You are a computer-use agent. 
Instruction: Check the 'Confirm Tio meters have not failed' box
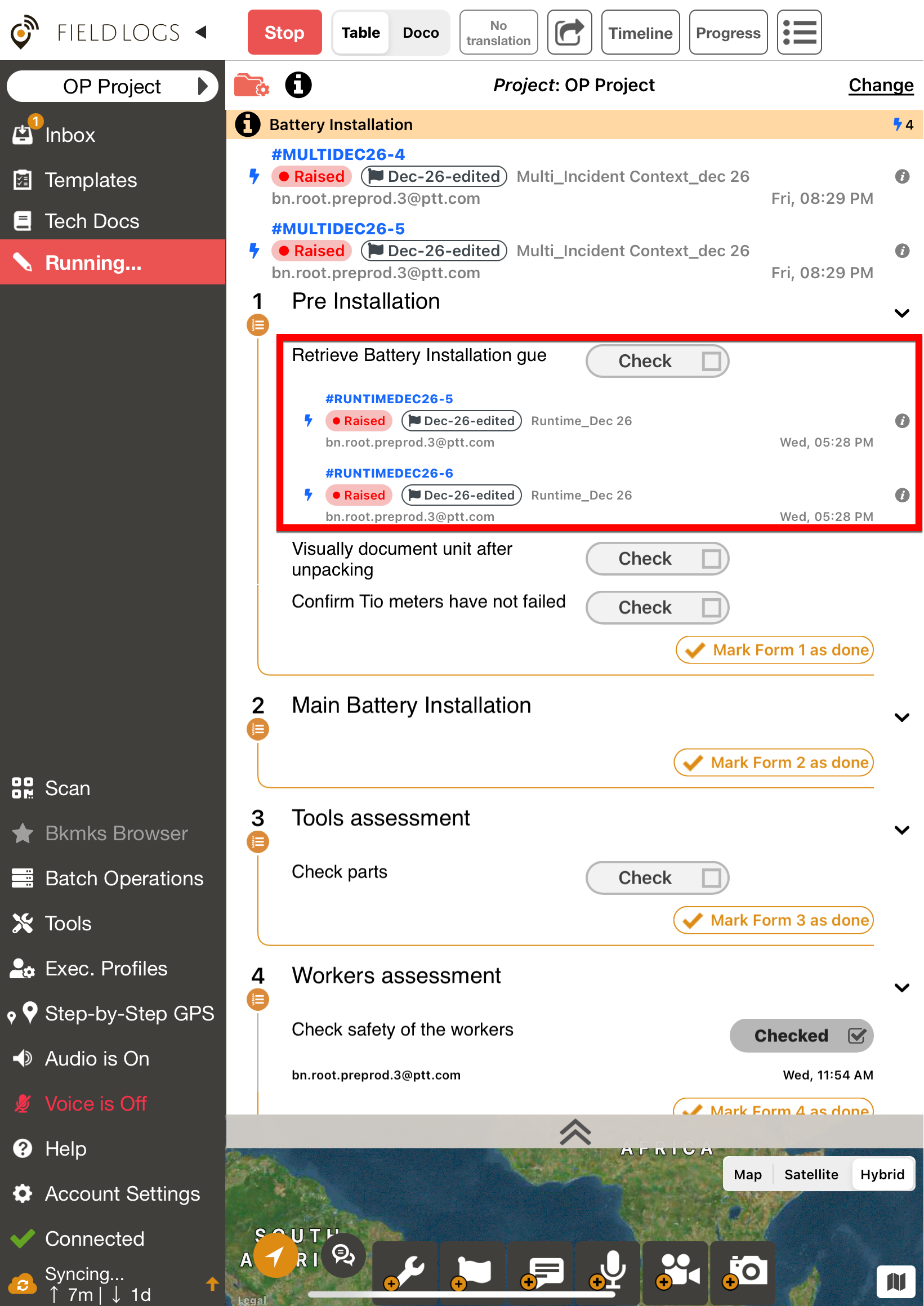(711, 608)
